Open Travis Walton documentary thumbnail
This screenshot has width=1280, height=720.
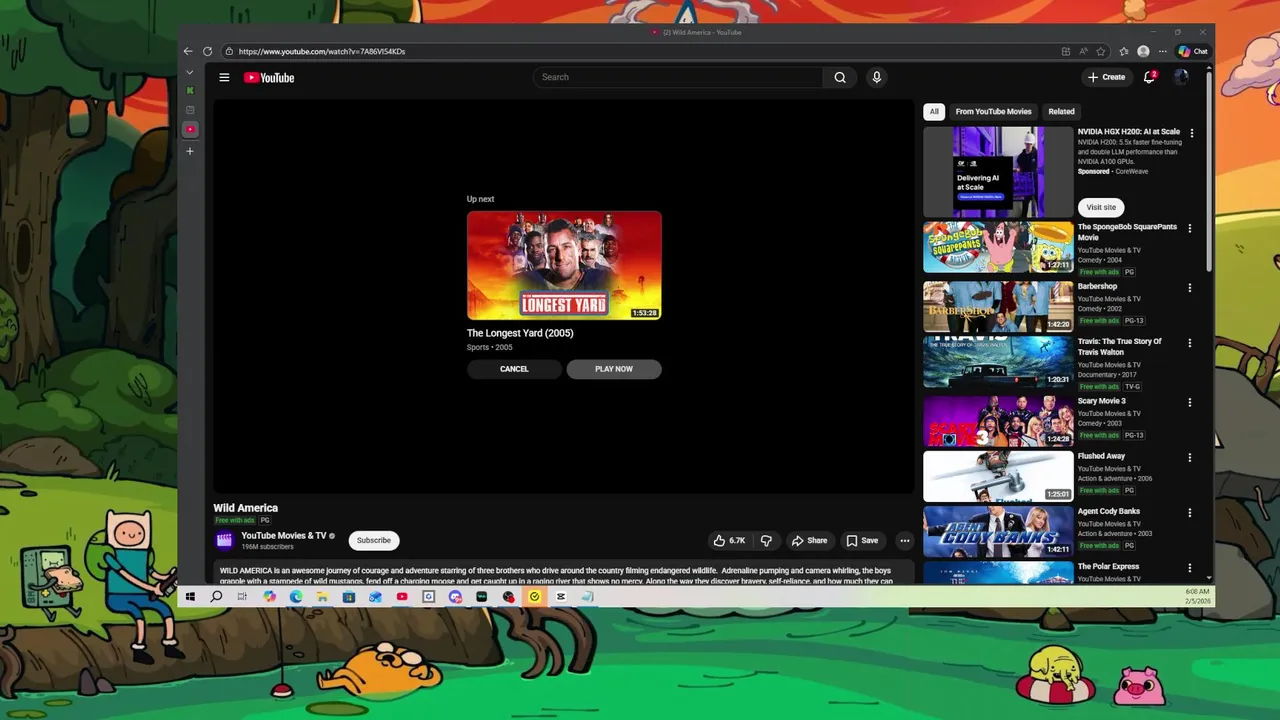click(998, 361)
